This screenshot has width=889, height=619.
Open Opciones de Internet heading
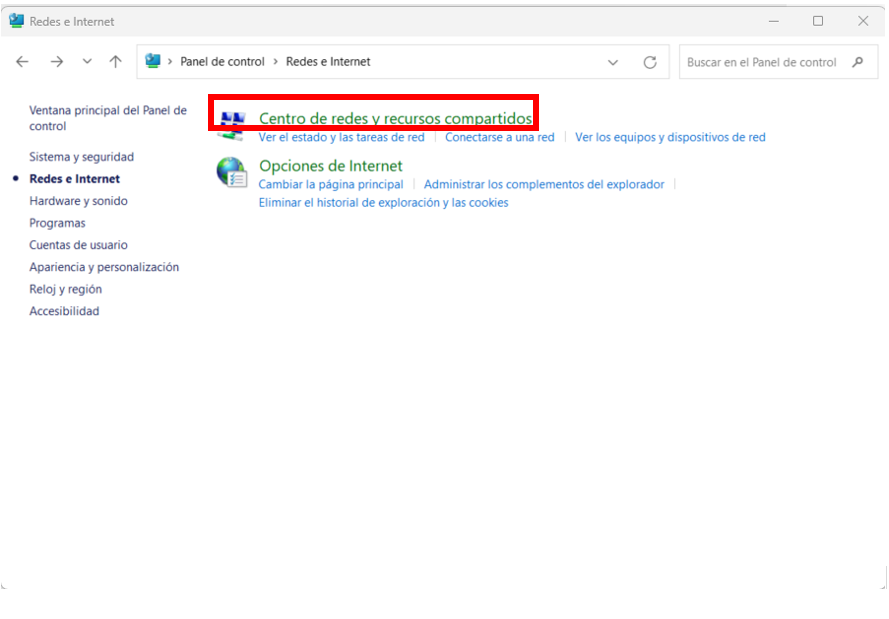pyautogui.click(x=331, y=166)
